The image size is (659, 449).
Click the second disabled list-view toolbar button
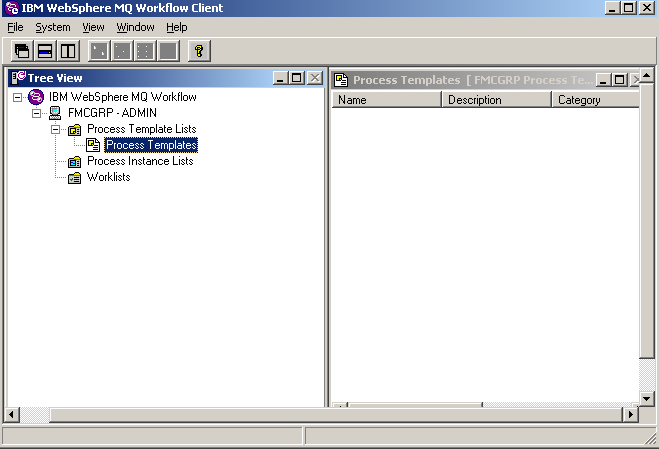[122, 51]
